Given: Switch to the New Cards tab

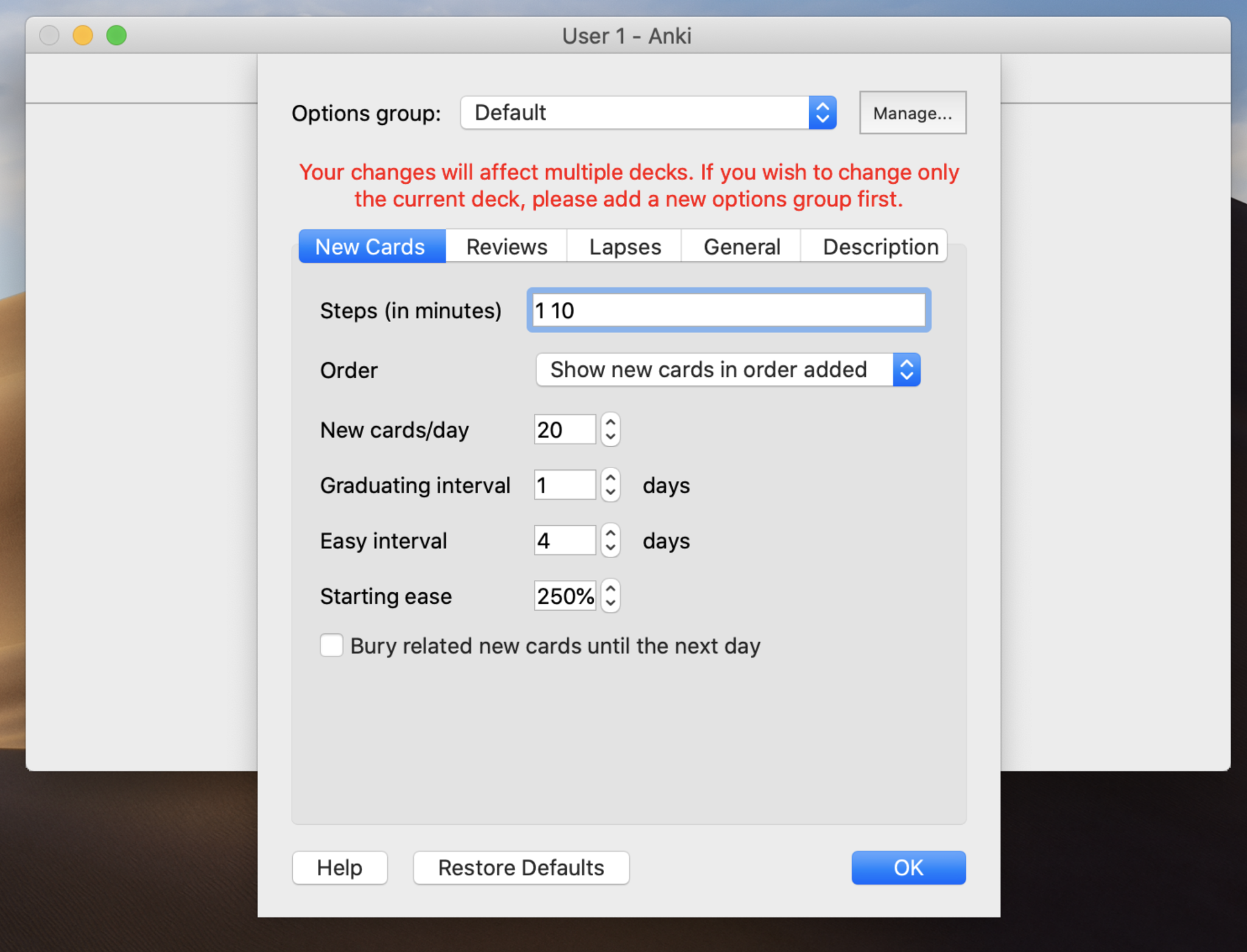Looking at the screenshot, I should pos(369,246).
